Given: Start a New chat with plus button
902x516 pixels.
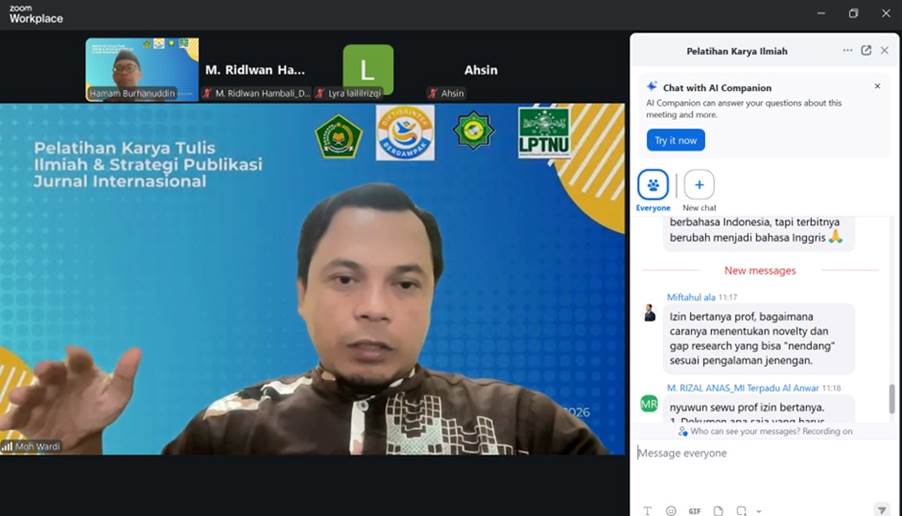Looking at the screenshot, I should [699, 185].
